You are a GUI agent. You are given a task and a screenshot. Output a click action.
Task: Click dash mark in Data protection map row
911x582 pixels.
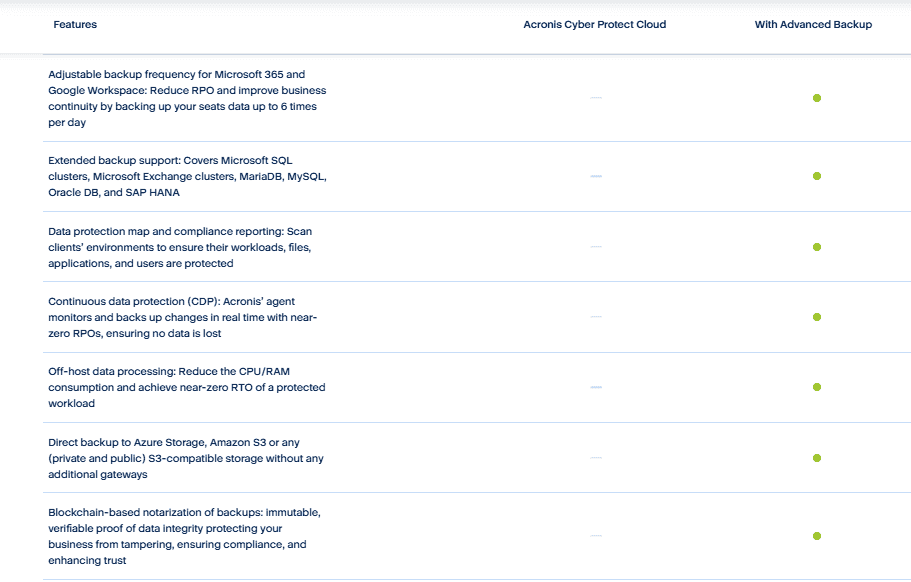[x=596, y=247]
